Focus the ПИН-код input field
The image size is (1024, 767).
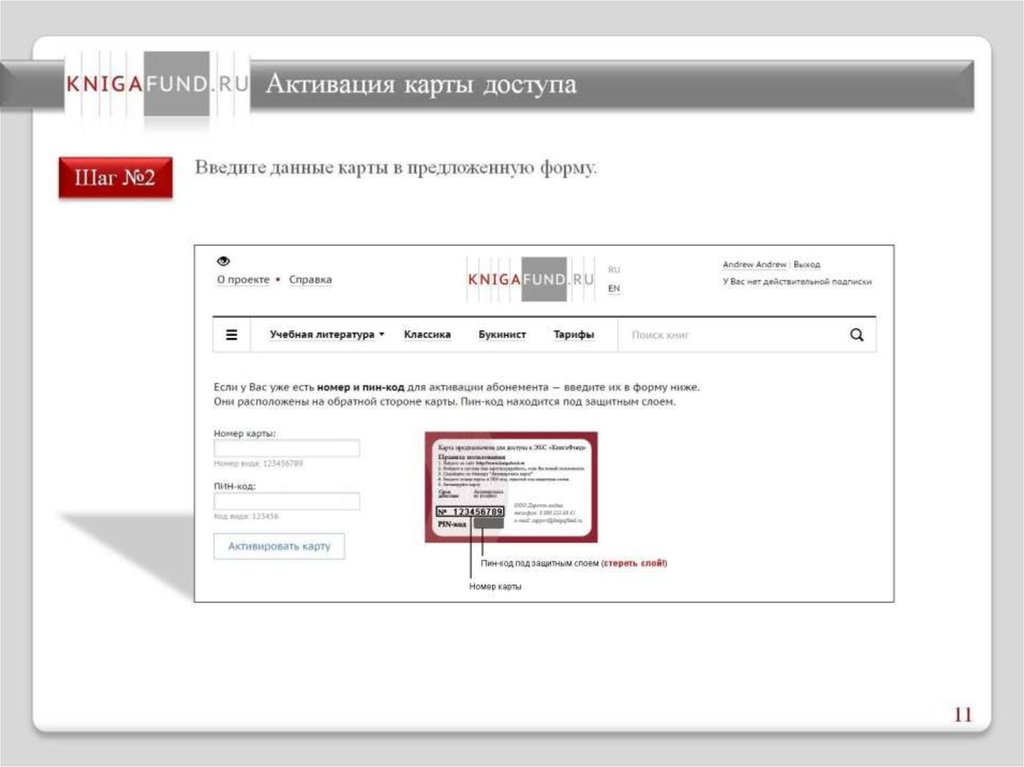click(287, 502)
